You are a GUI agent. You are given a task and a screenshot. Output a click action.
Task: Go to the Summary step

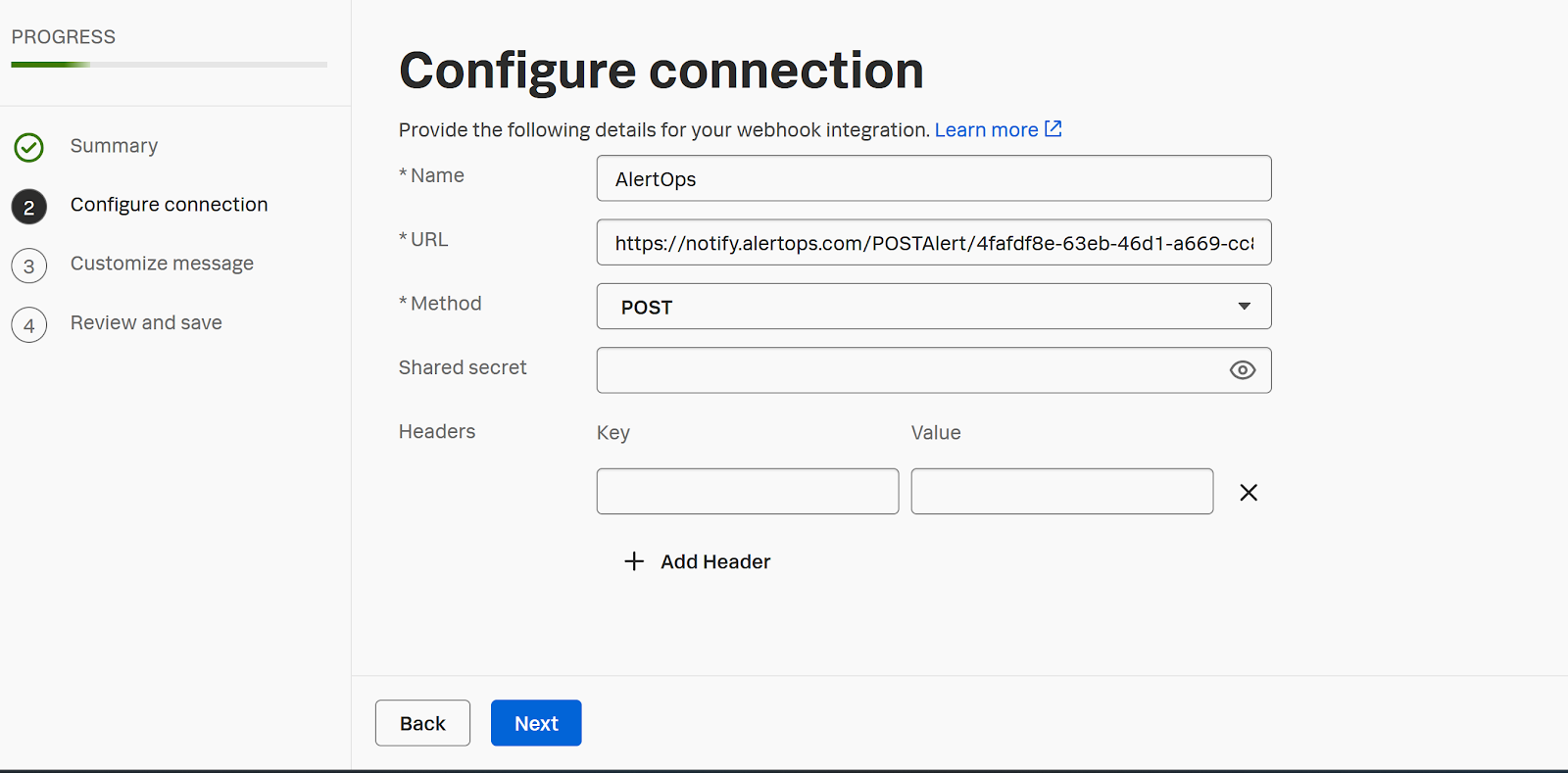point(114,146)
